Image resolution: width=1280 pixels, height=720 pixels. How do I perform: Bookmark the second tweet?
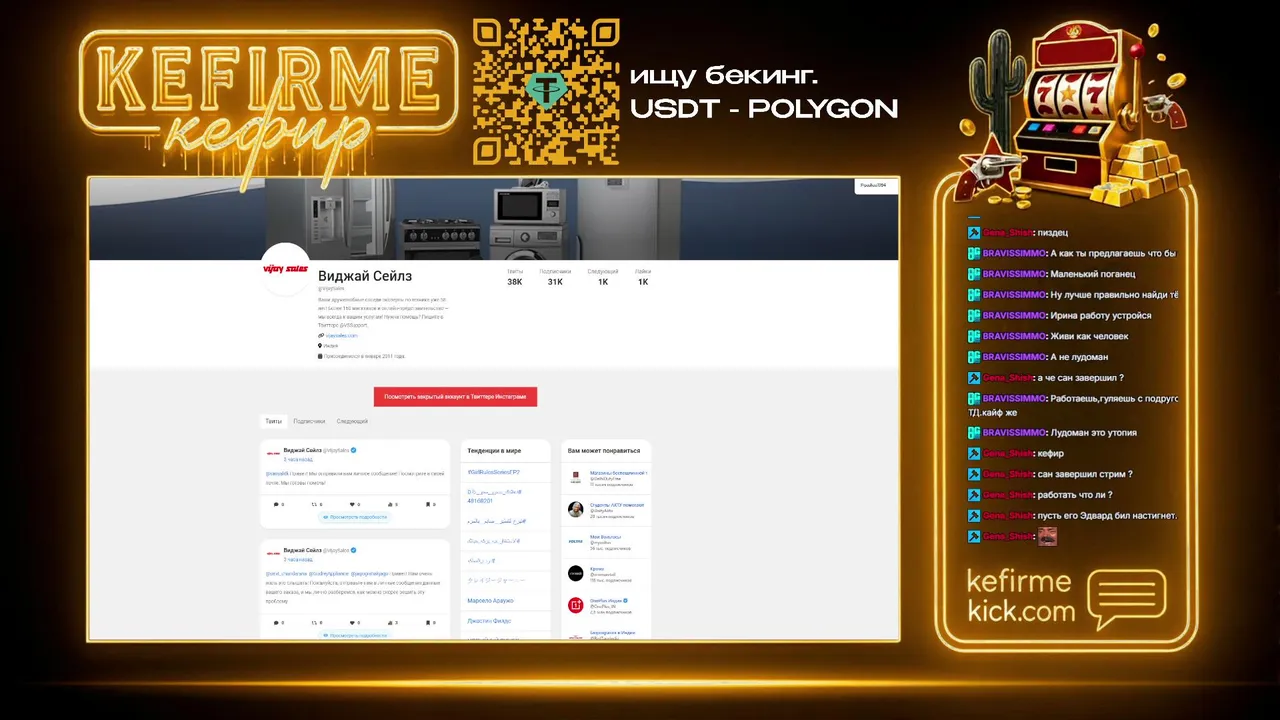pos(430,622)
